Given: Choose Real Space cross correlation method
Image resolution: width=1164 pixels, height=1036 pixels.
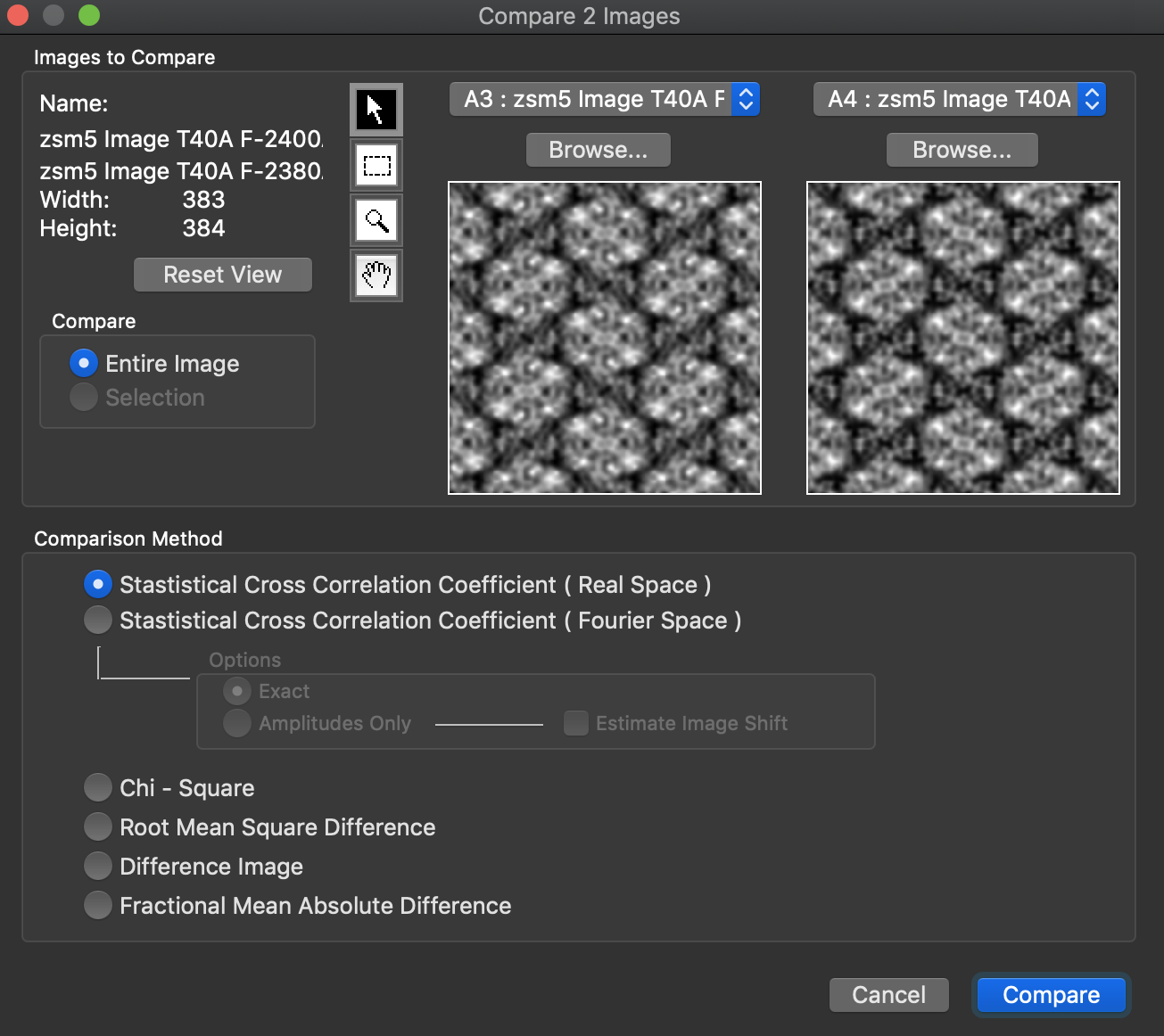Looking at the screenshot, I should pyautogui.click(x=98, y=584).
